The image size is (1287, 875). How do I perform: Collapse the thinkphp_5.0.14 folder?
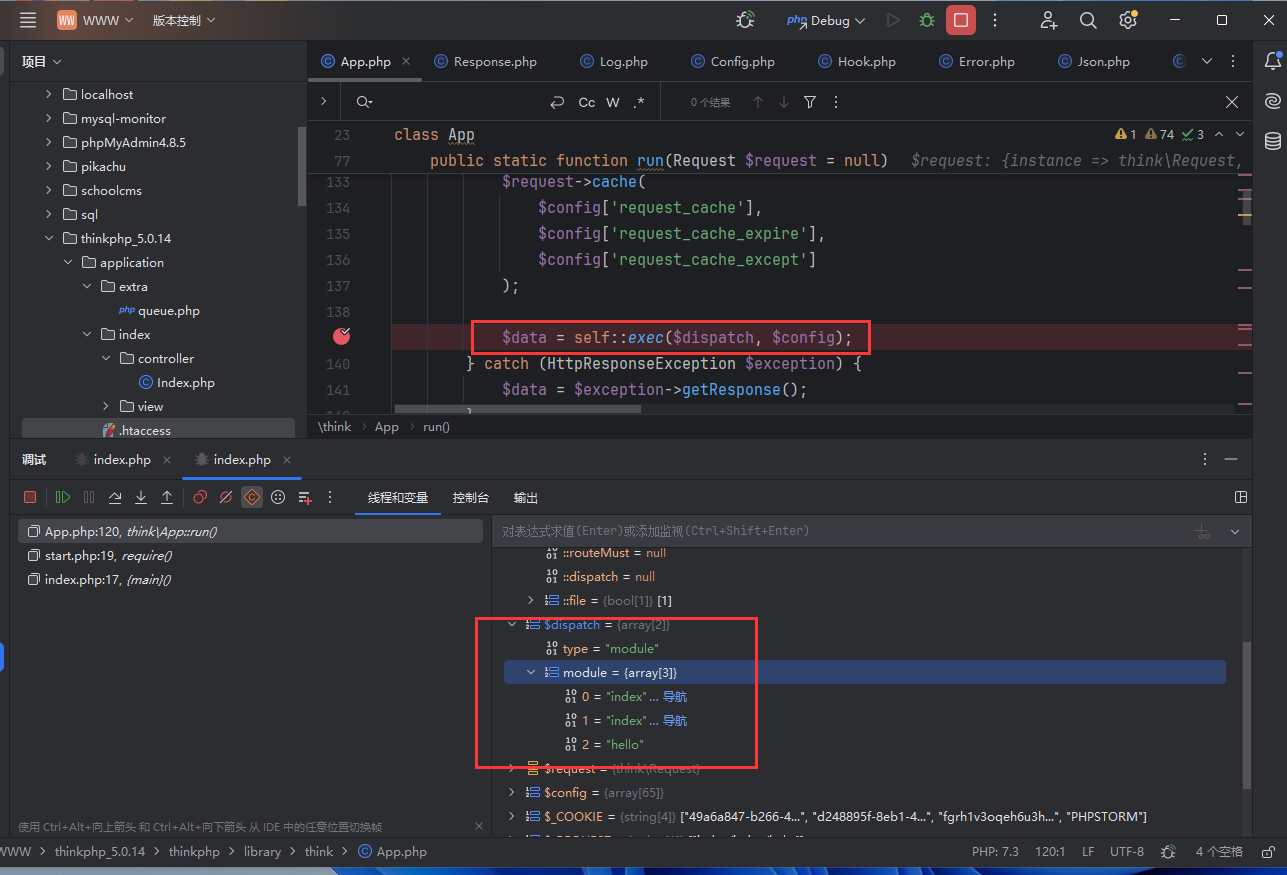pos(49,238)
